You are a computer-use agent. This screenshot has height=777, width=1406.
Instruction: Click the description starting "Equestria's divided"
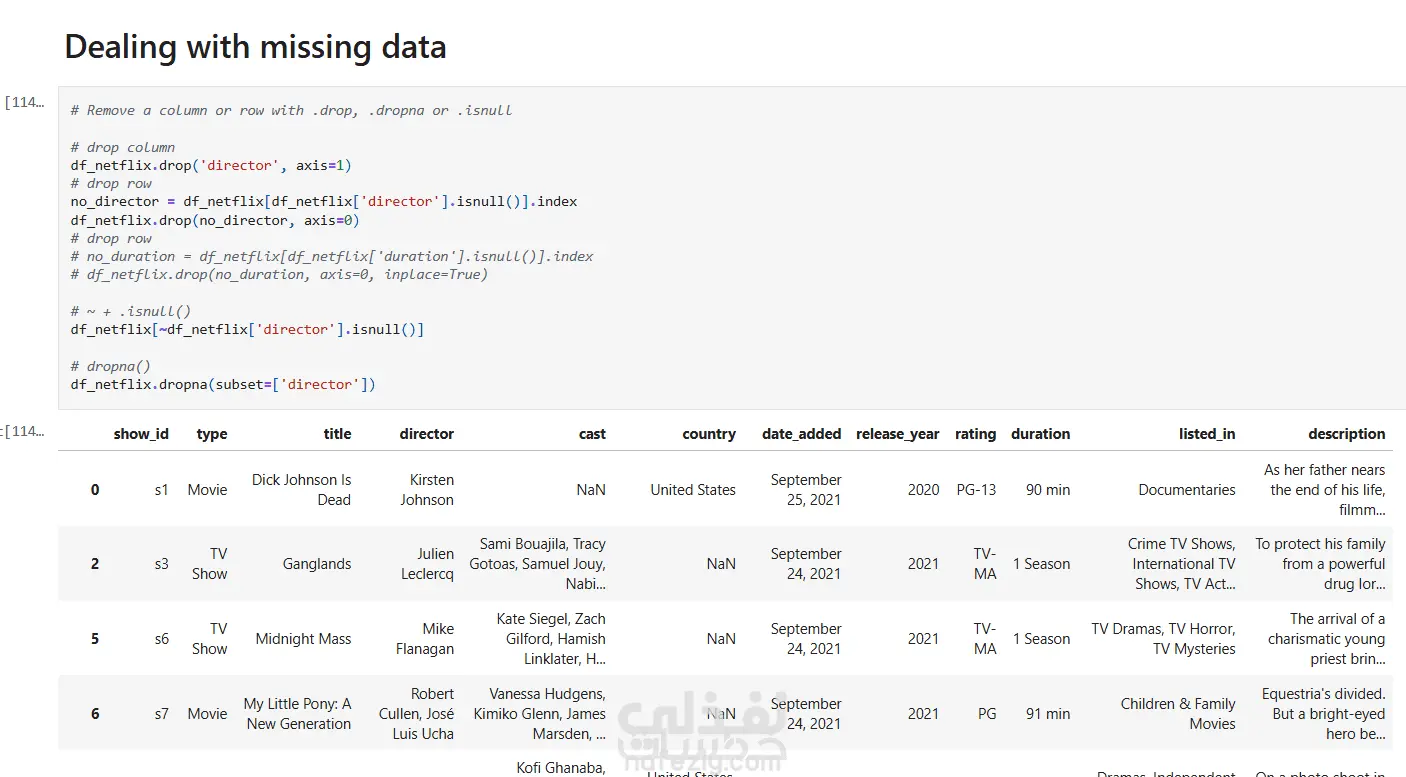pos(1324,714)
